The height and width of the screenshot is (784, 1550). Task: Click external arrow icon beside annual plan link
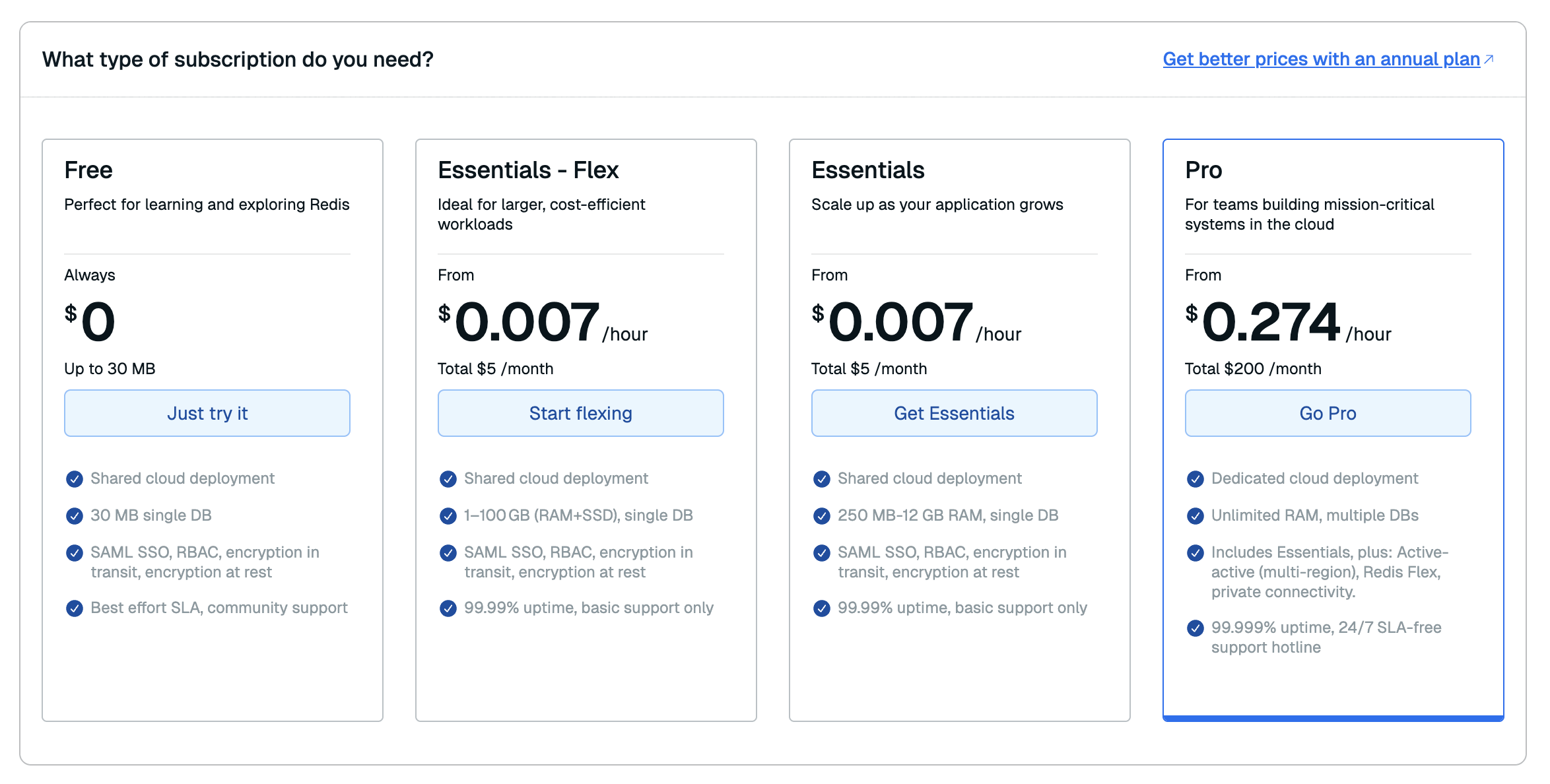coord(1489,59)
